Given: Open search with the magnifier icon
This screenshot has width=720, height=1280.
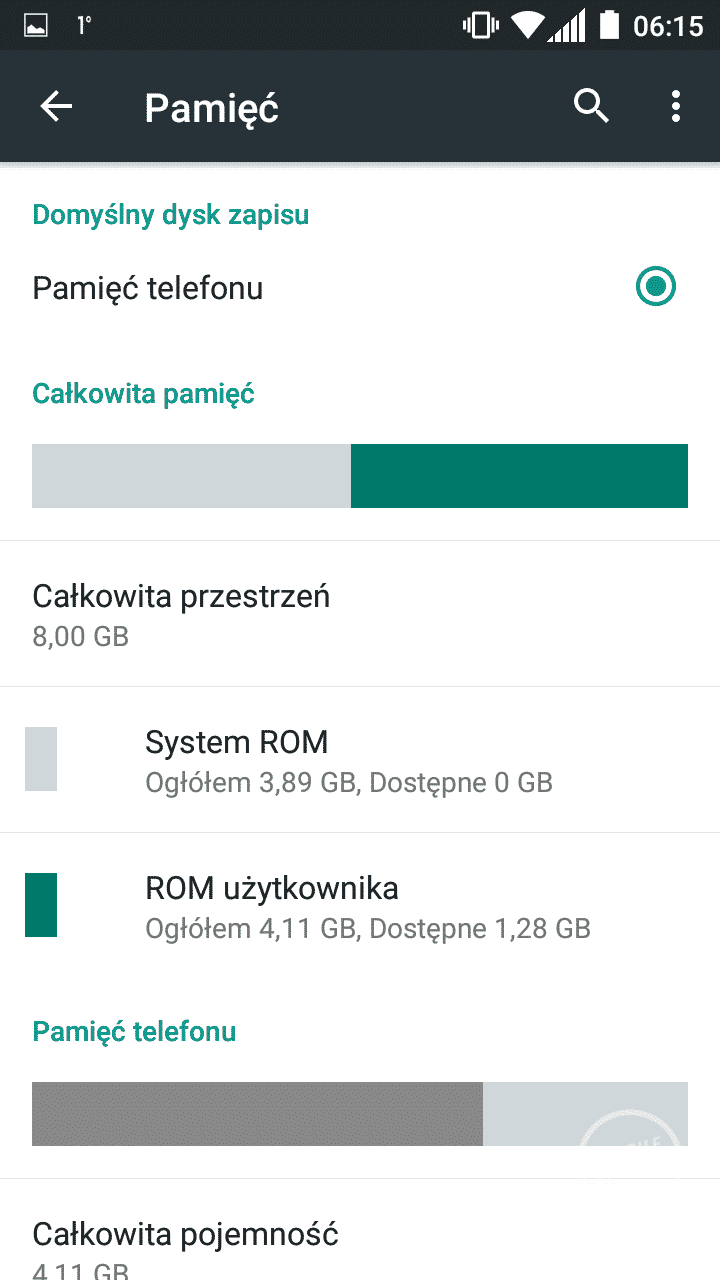Looking at the screenshot, I should click(591, 105).
